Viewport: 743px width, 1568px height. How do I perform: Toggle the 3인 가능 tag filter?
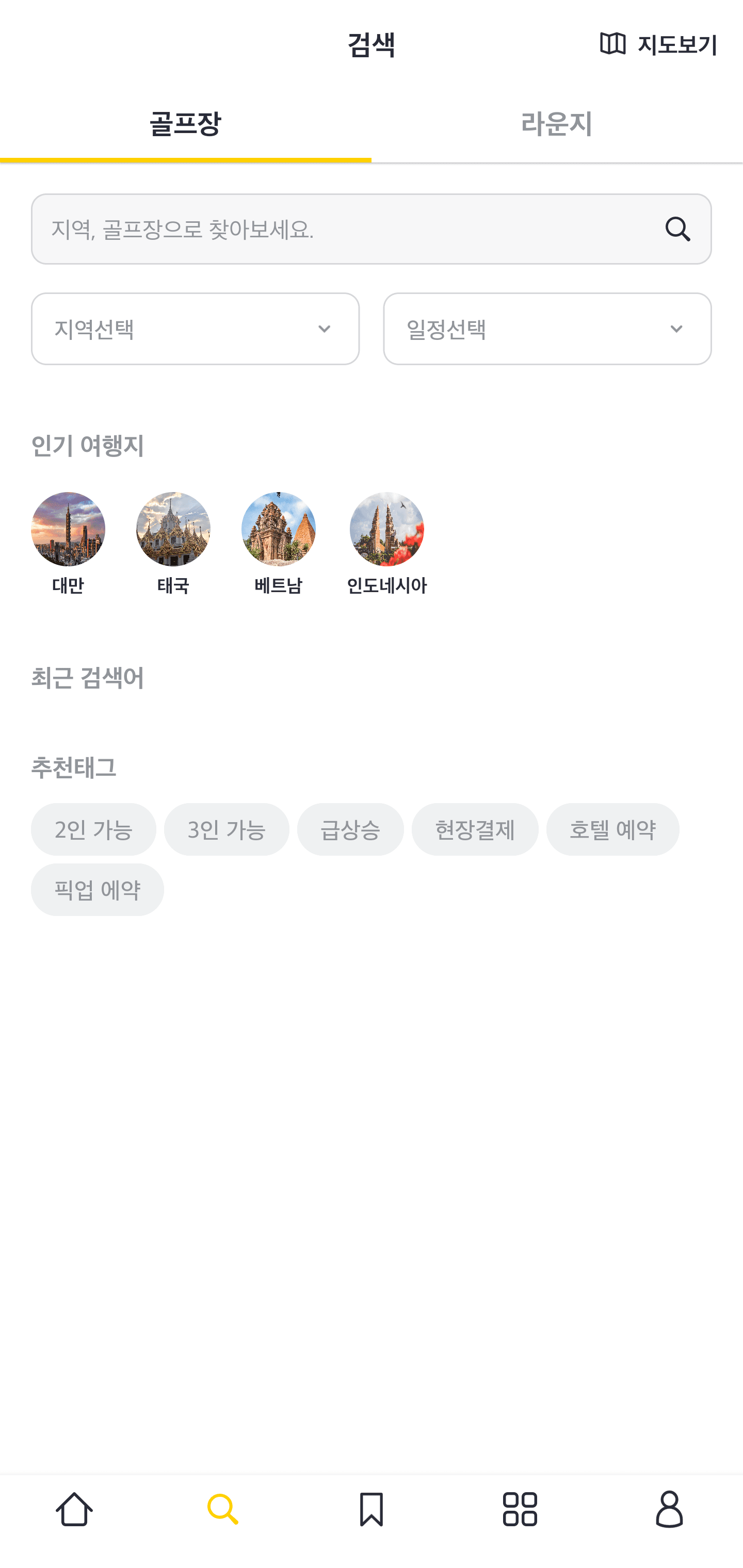[227, 829]
